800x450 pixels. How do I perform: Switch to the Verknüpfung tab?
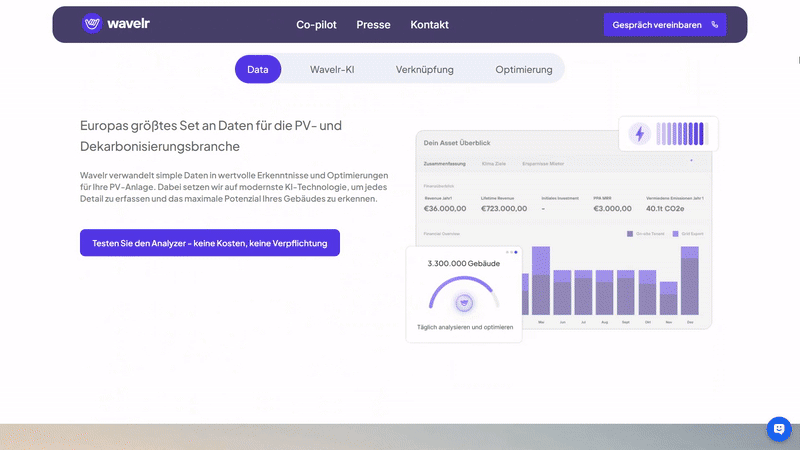(424, 69)
